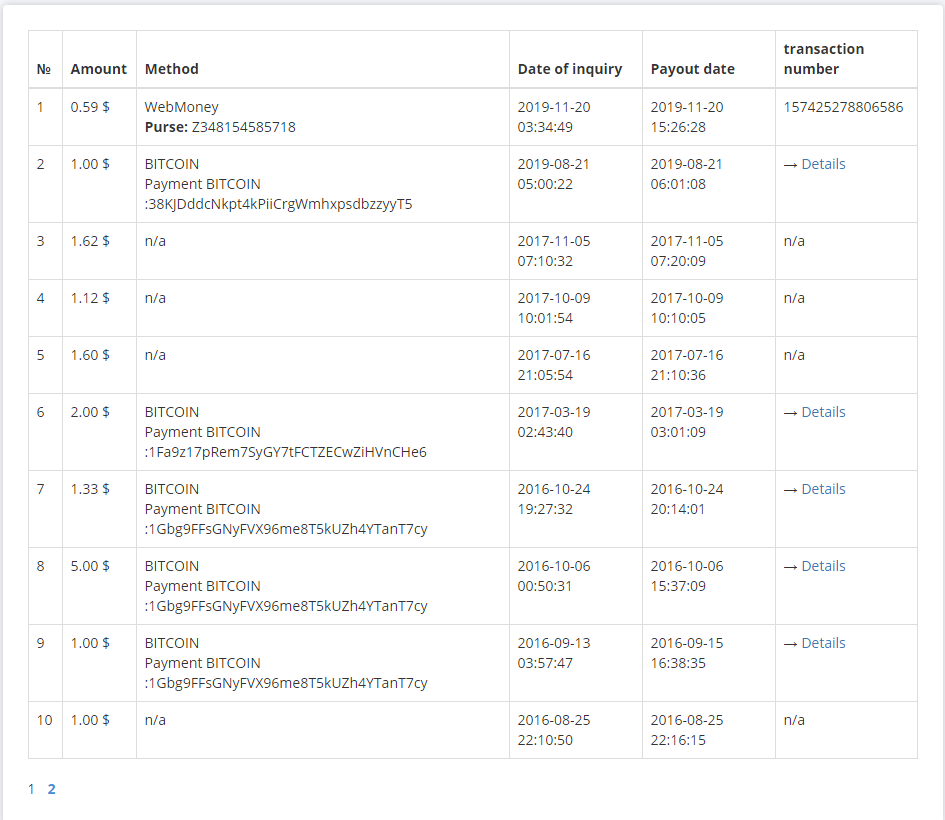Click the Date of inquiry column header
This screenshot has height=820, width=945.
(x=569, y=69)
